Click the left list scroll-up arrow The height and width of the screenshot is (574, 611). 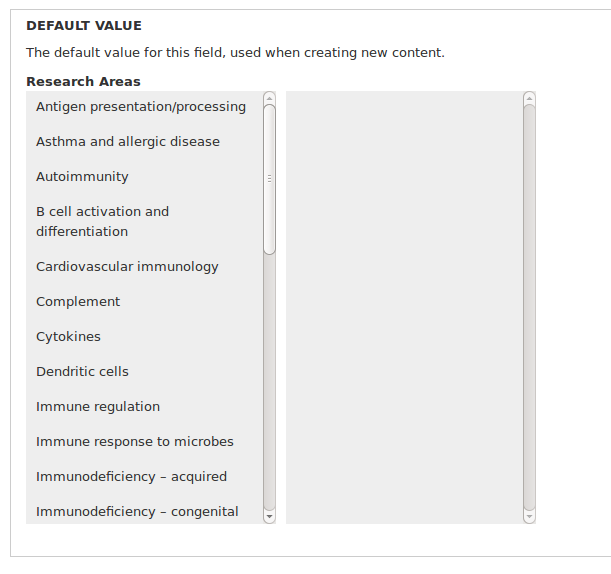[269, 98]
